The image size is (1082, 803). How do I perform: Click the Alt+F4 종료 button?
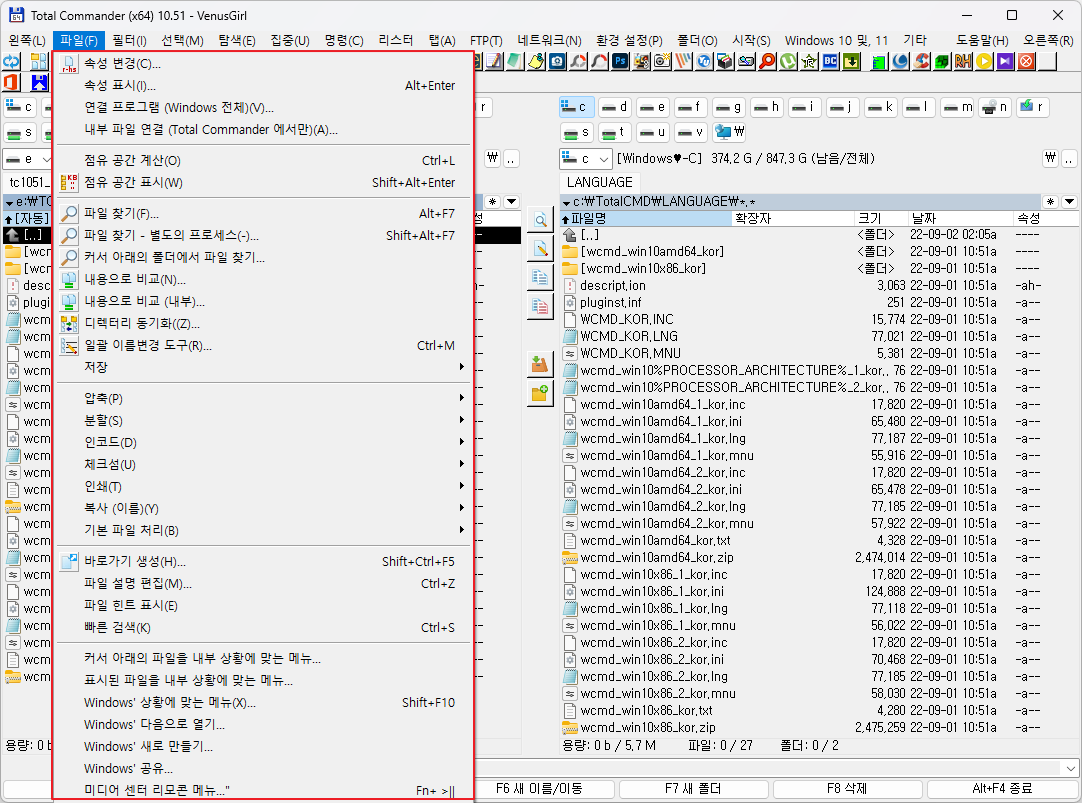(1002, 788)
